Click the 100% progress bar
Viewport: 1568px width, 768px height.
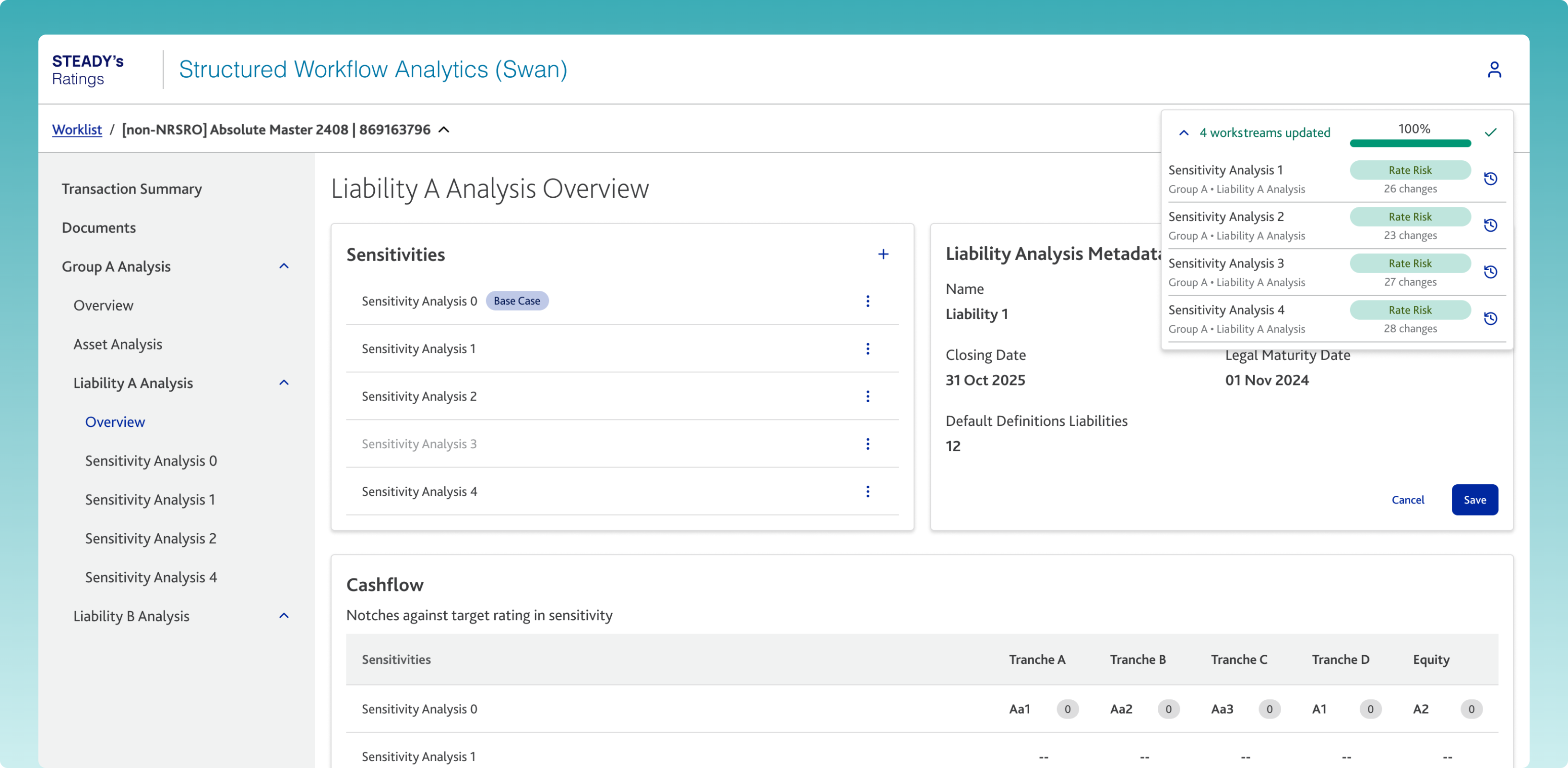(1410, 143)
